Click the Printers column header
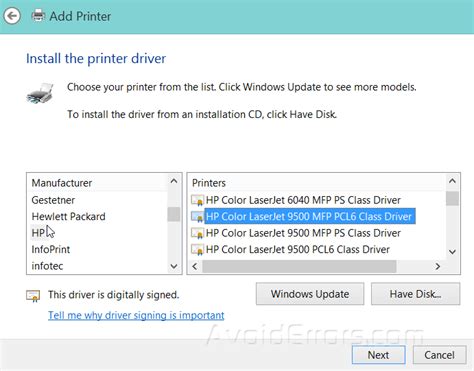474x371 pixels. tap(209, 183)
